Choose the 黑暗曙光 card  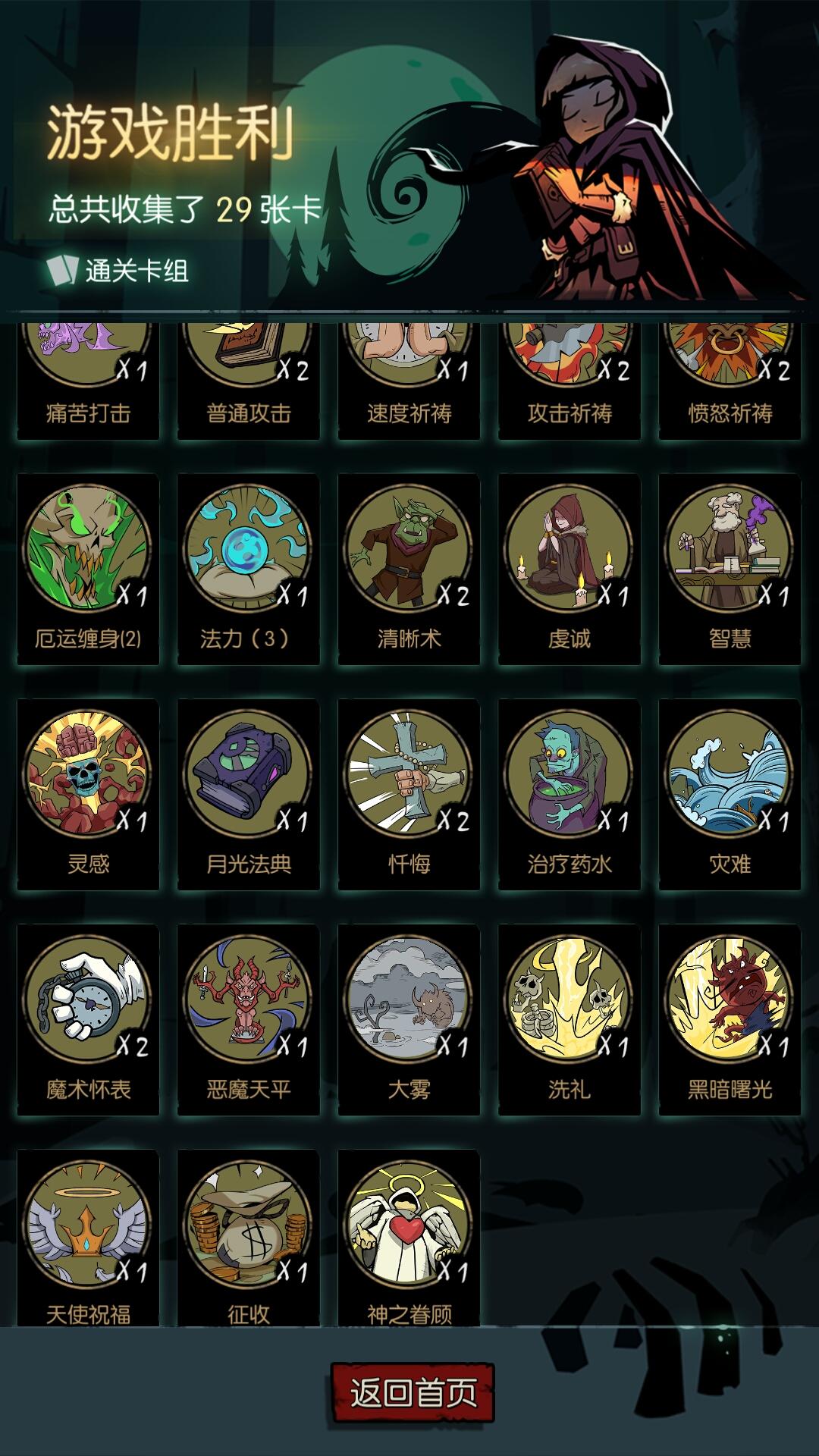pos(730,1019)
